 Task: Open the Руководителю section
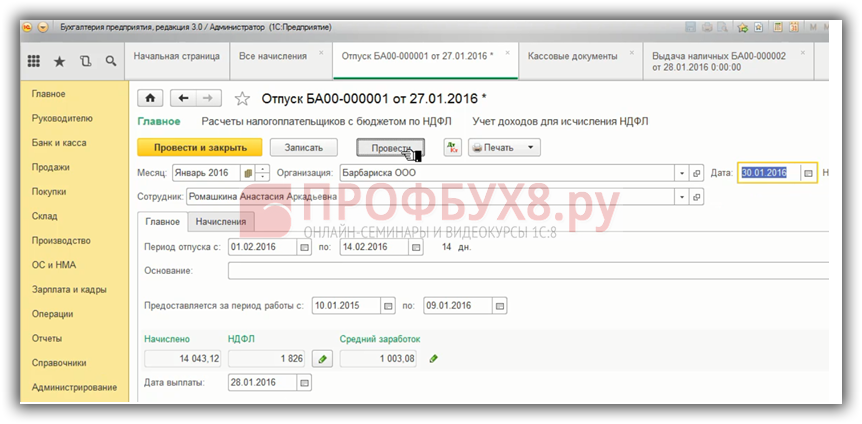click(x=62, y=118)
